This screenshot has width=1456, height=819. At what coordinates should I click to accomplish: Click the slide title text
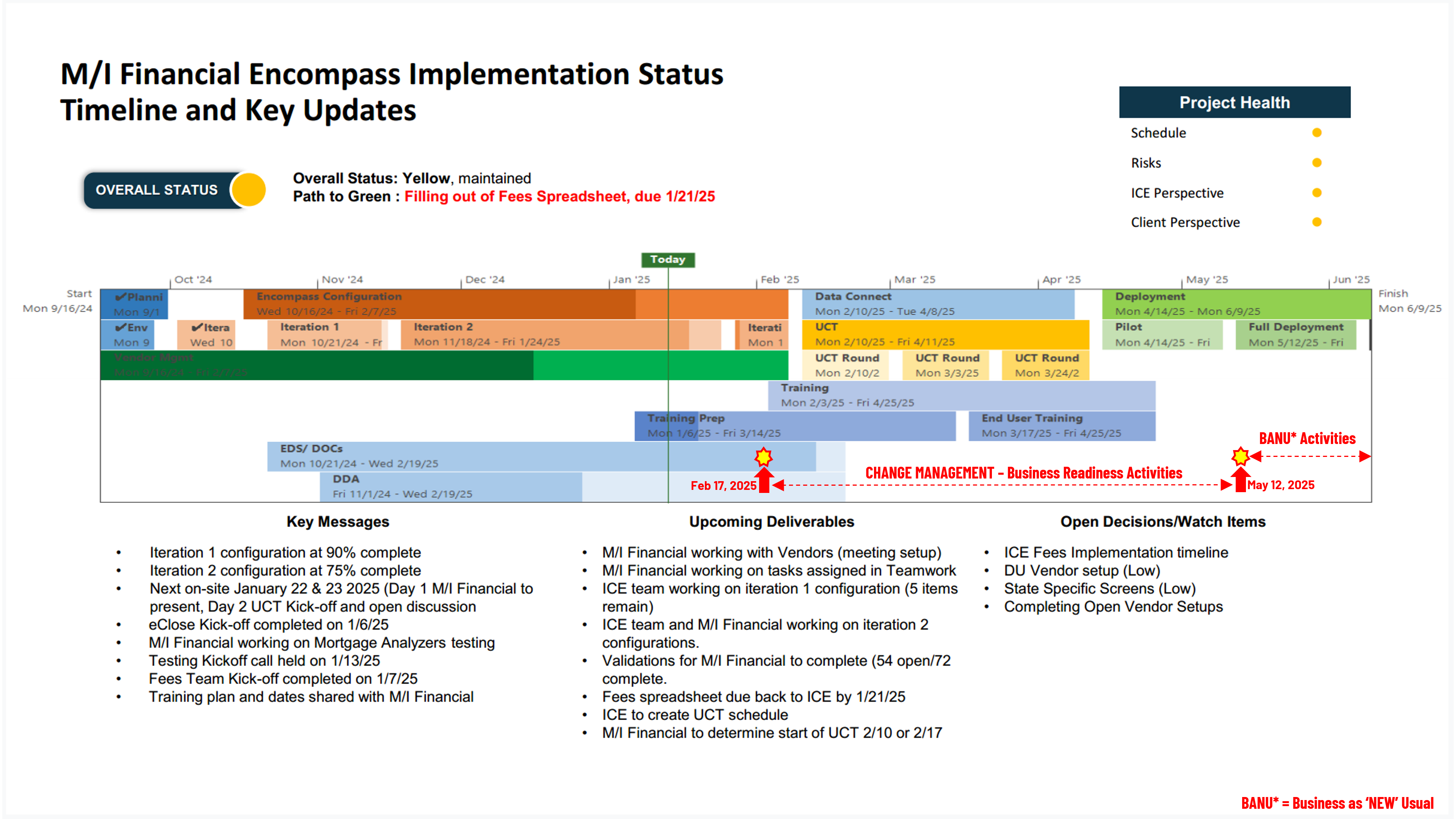[x=392, y=91]
